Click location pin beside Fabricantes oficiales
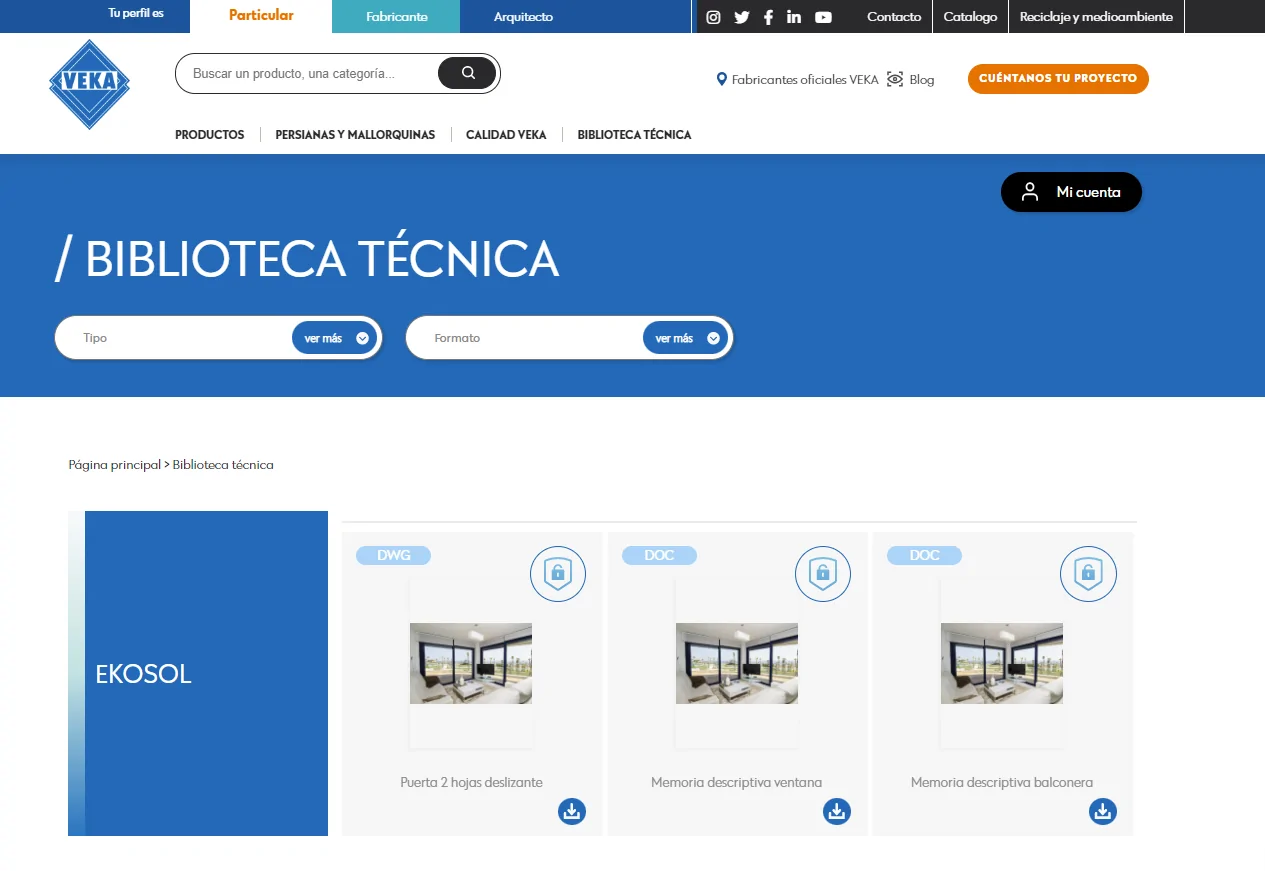This screenshot has width=1265, height=871. [721, 79]
